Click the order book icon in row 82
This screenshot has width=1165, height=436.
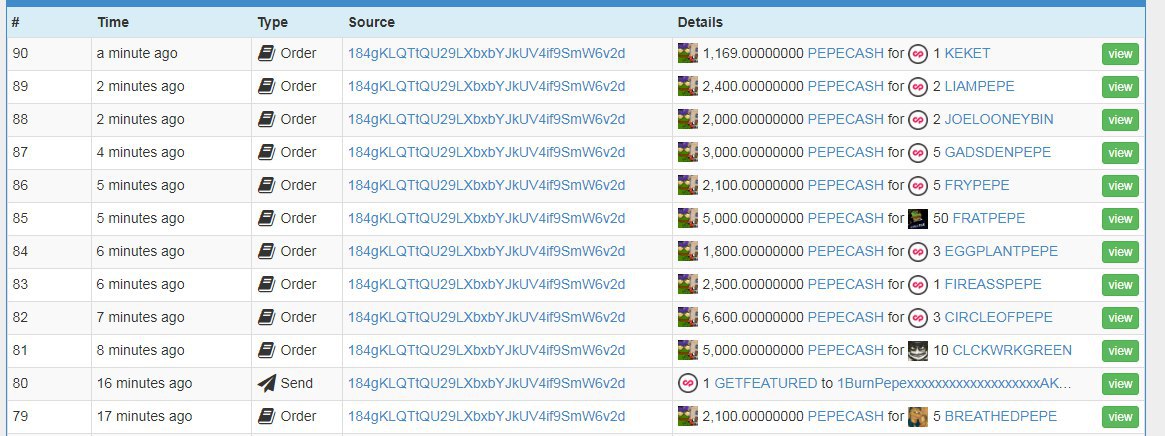pos(267,317)
